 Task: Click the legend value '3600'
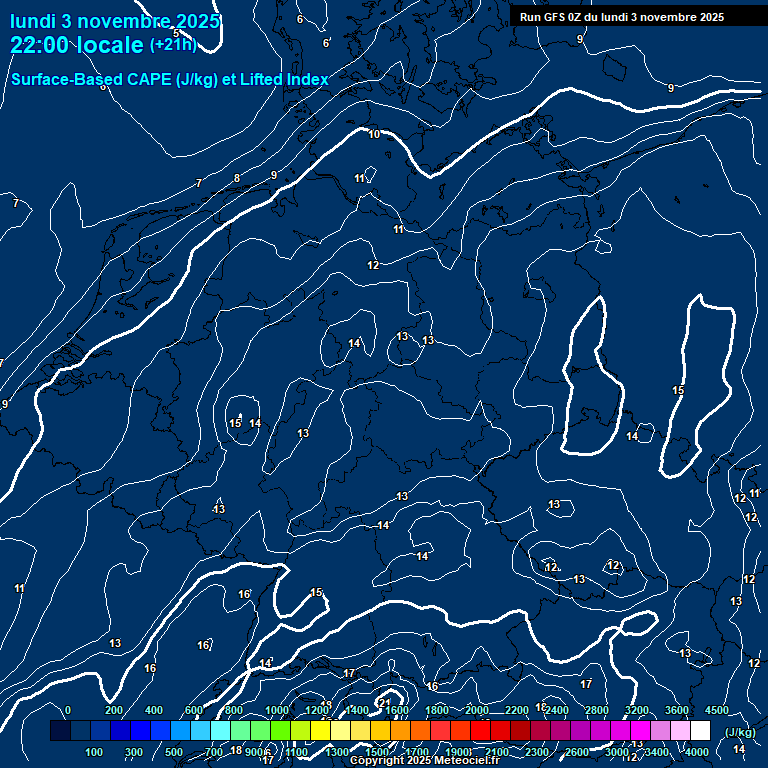[676, 710]
